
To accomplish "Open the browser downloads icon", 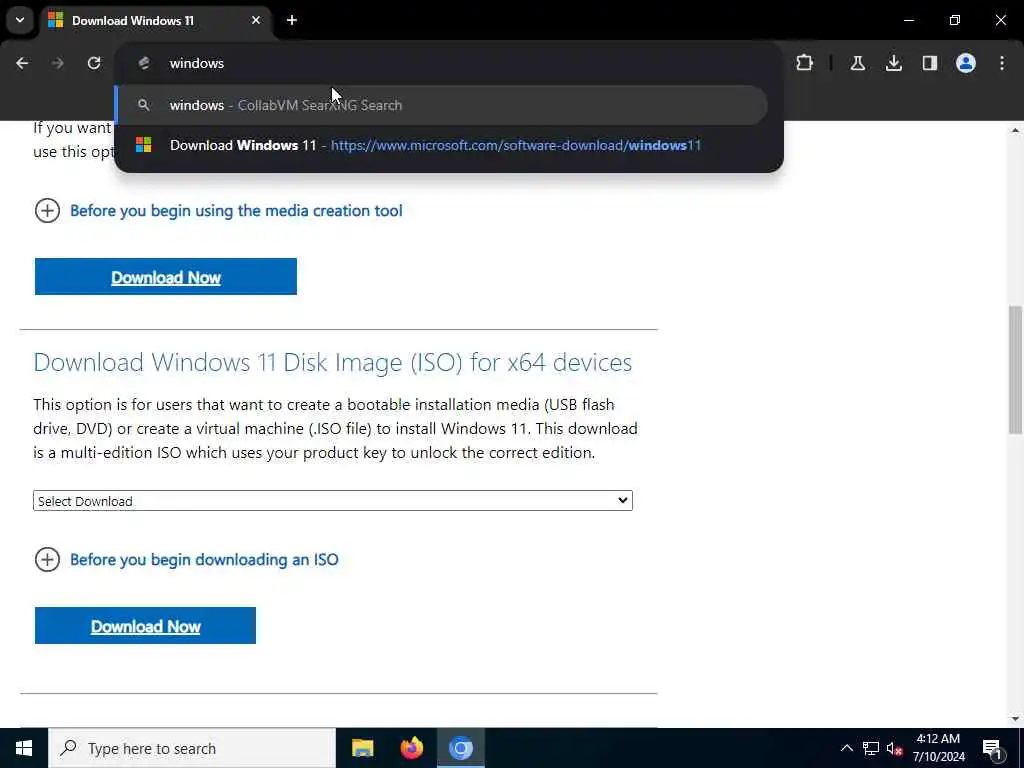I will click(894, 63).
